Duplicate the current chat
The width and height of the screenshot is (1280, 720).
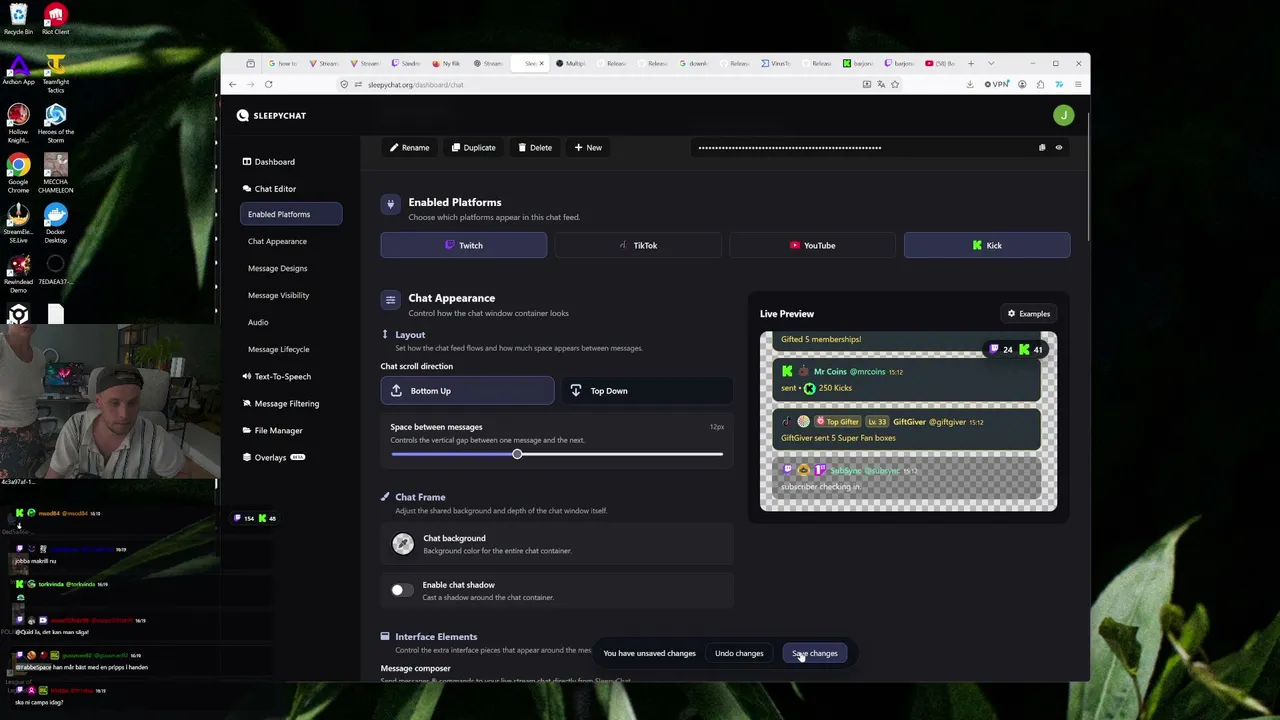[473, 147]
